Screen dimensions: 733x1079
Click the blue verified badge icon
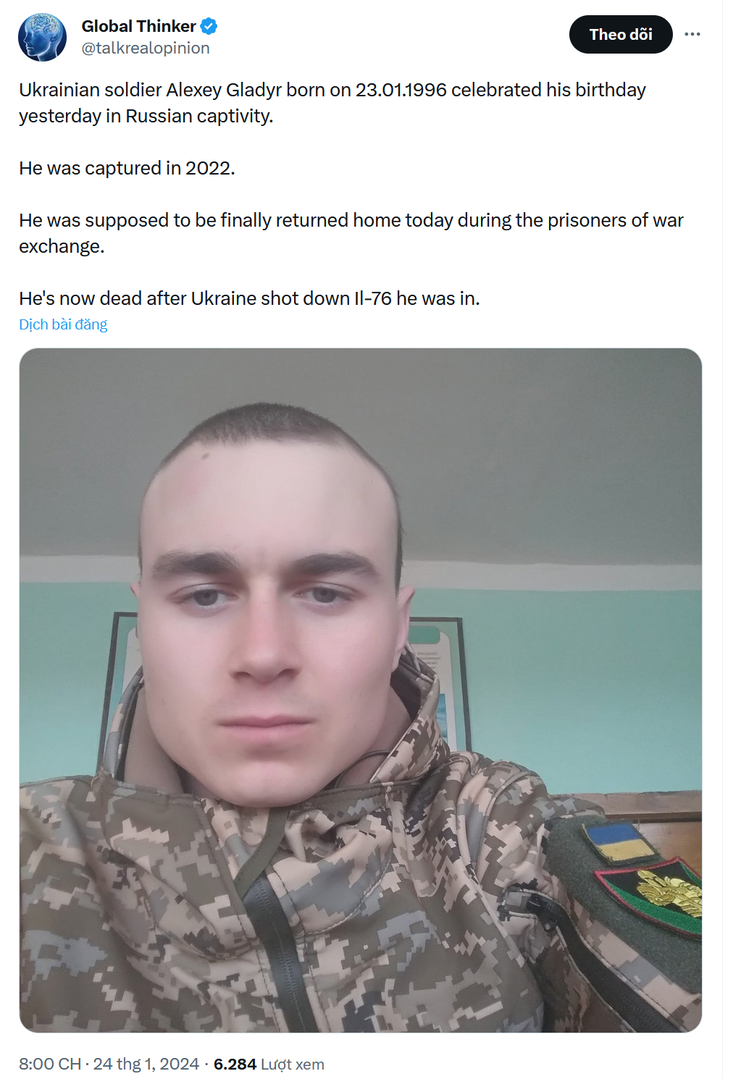click(209, 26)
